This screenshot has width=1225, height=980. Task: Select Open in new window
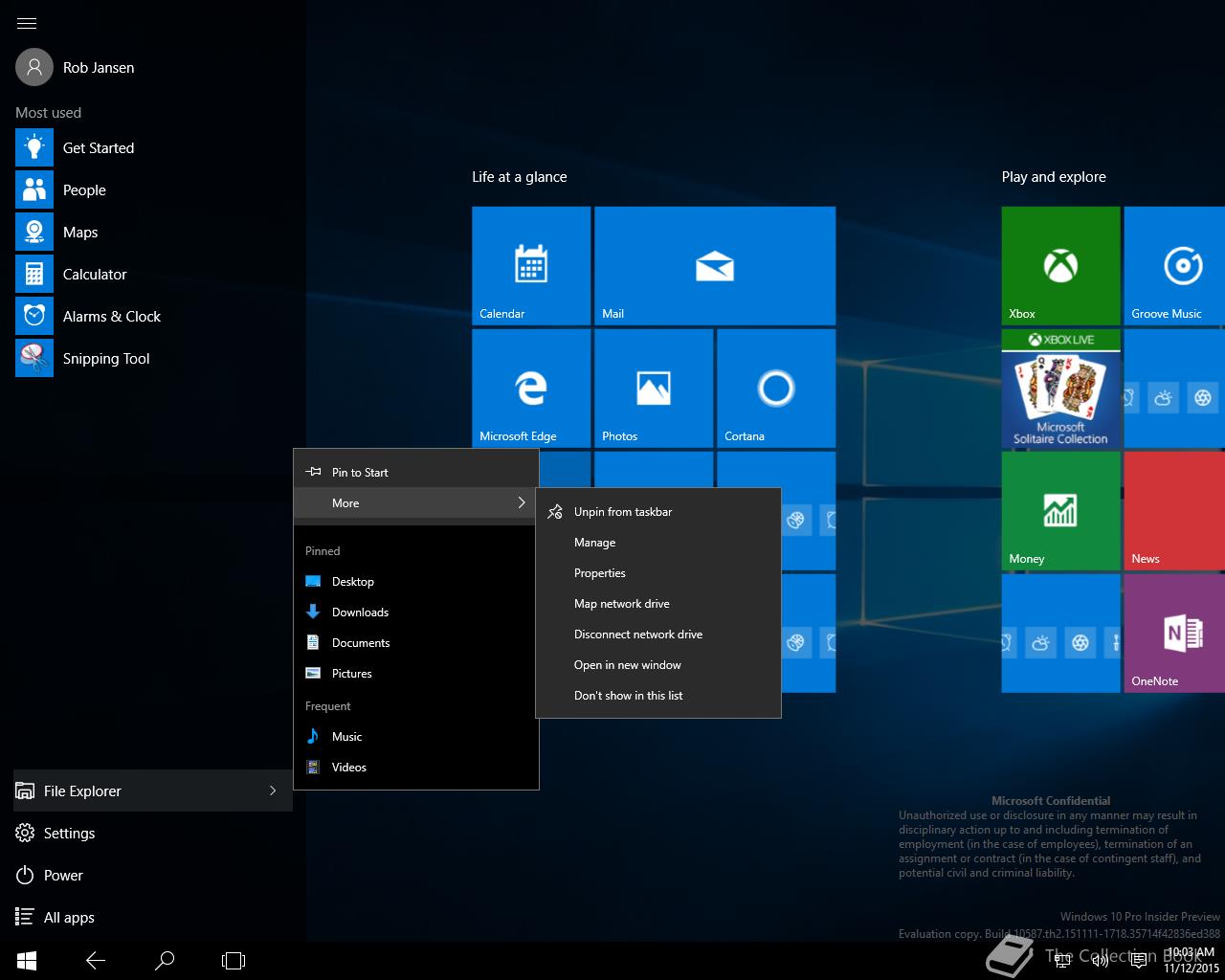coord(658,665)
